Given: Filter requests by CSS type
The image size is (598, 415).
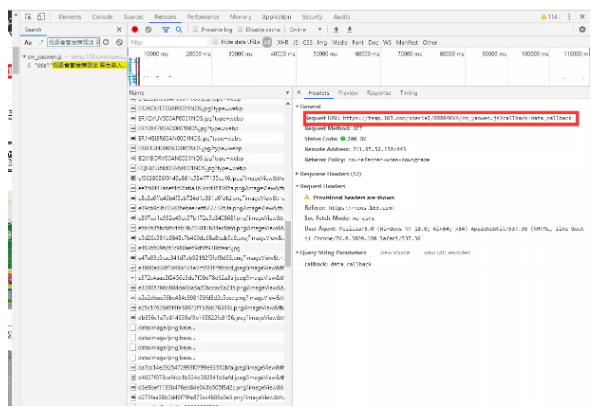Looking at the screenshot, I should click(307, 42).
